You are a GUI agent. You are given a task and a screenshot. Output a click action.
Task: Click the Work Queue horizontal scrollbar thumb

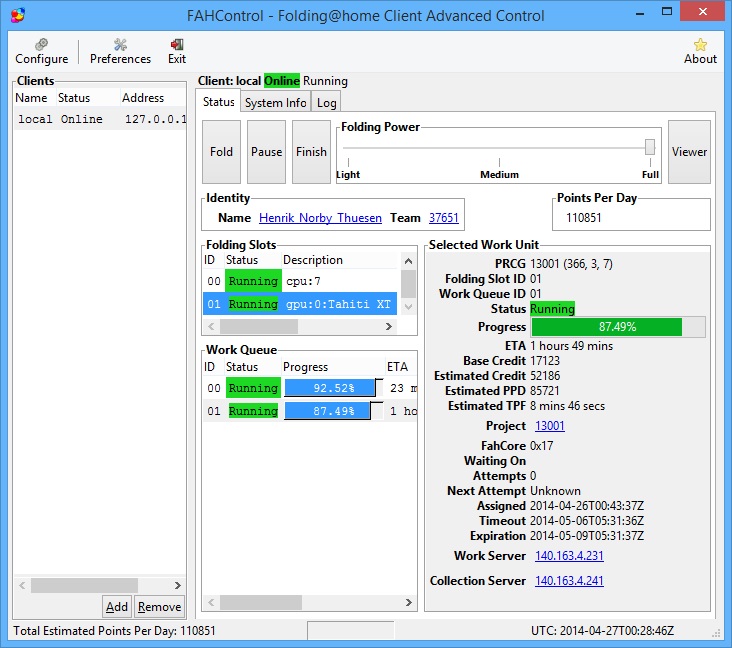pos(260,602)
